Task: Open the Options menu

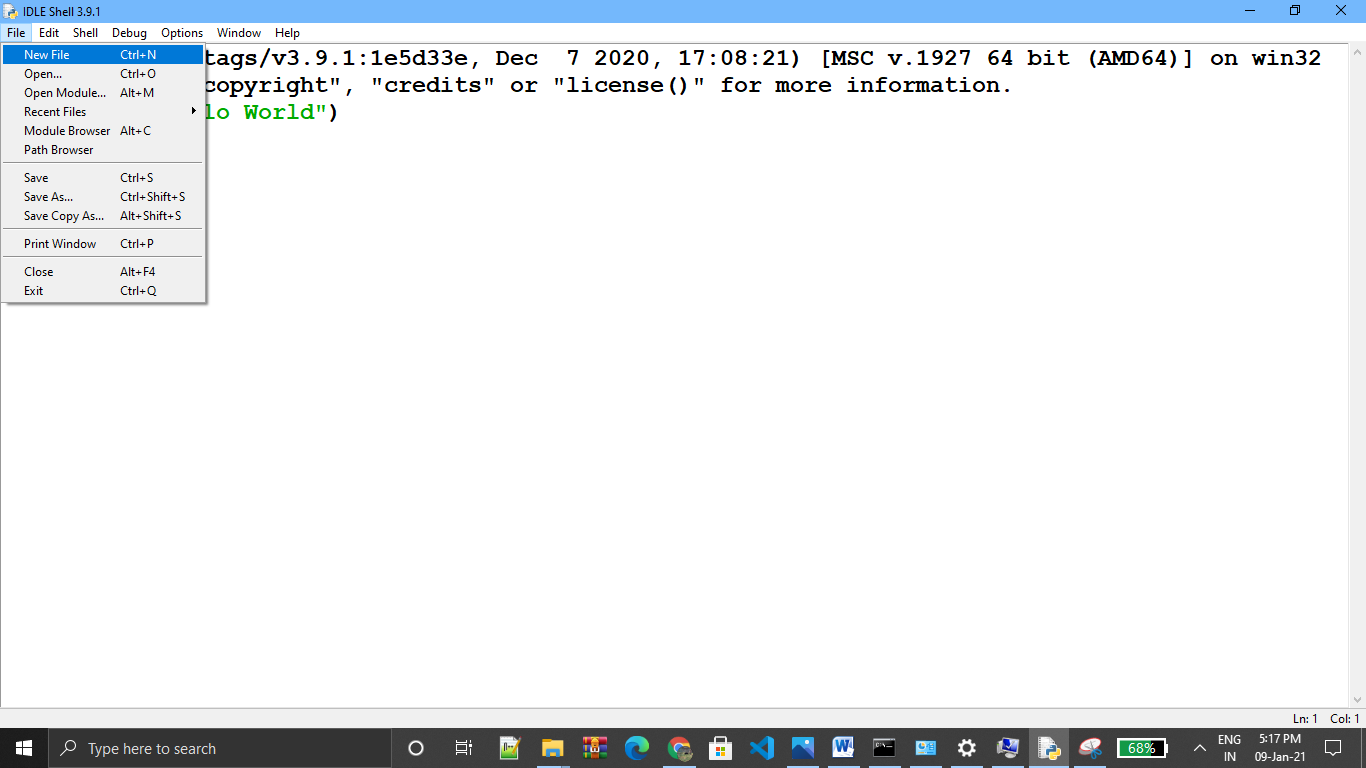Action: coord(182,33)
